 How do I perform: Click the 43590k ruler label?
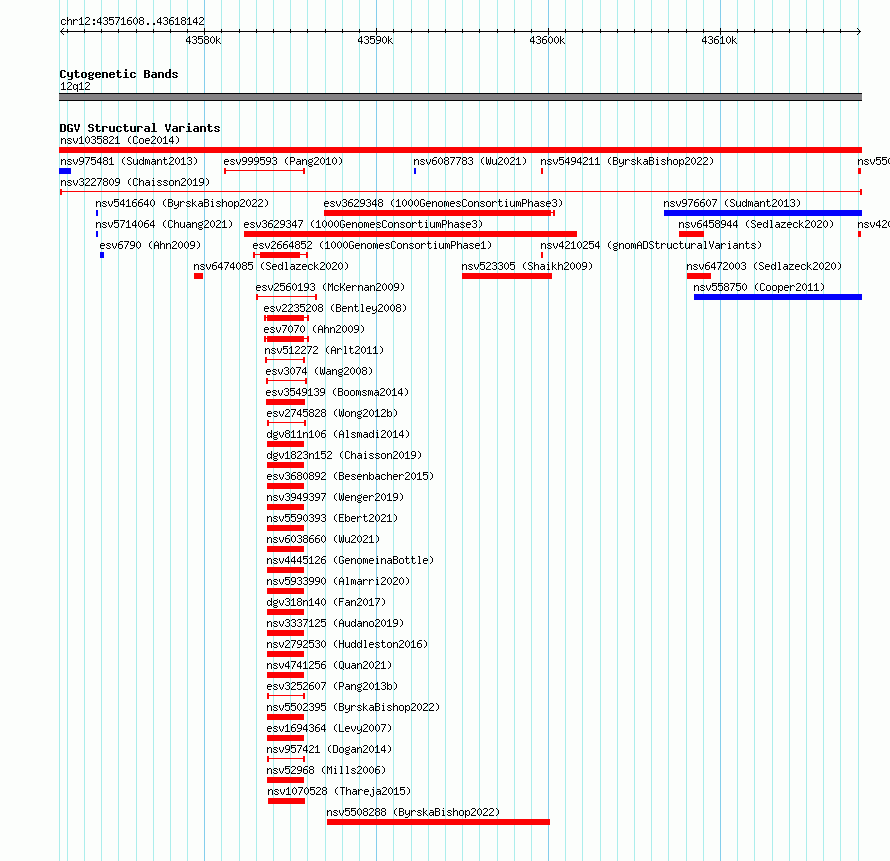(375, 40)
